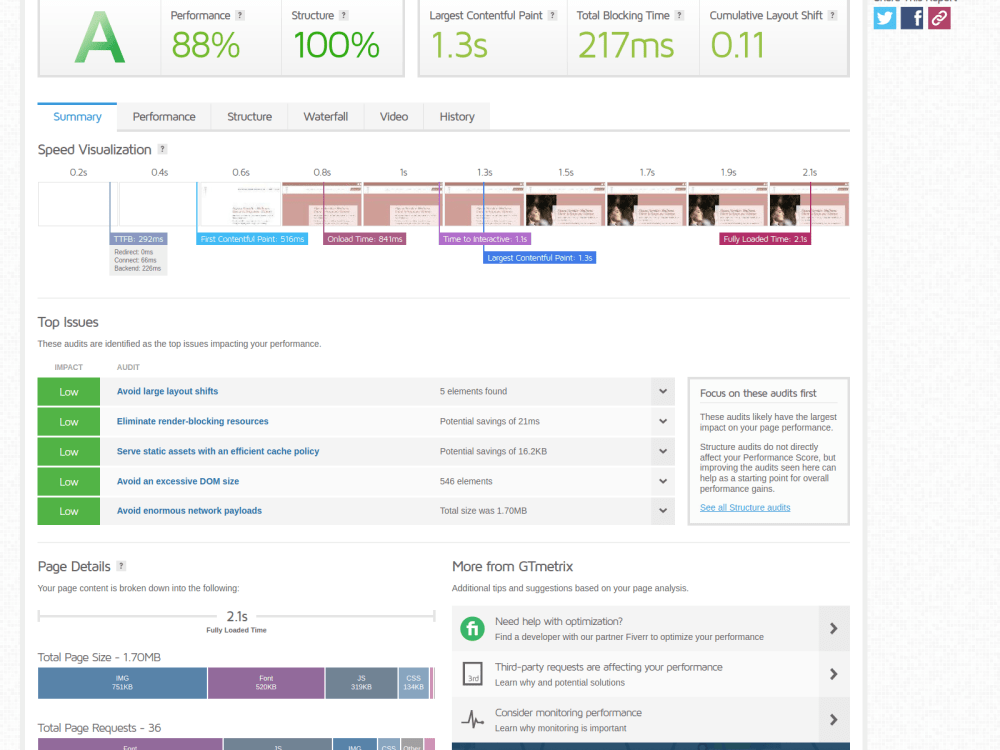This screenshot has width=1000, height=750.
Task: Expand Avoid excessive DOM size audit
Action: point(663,482)
